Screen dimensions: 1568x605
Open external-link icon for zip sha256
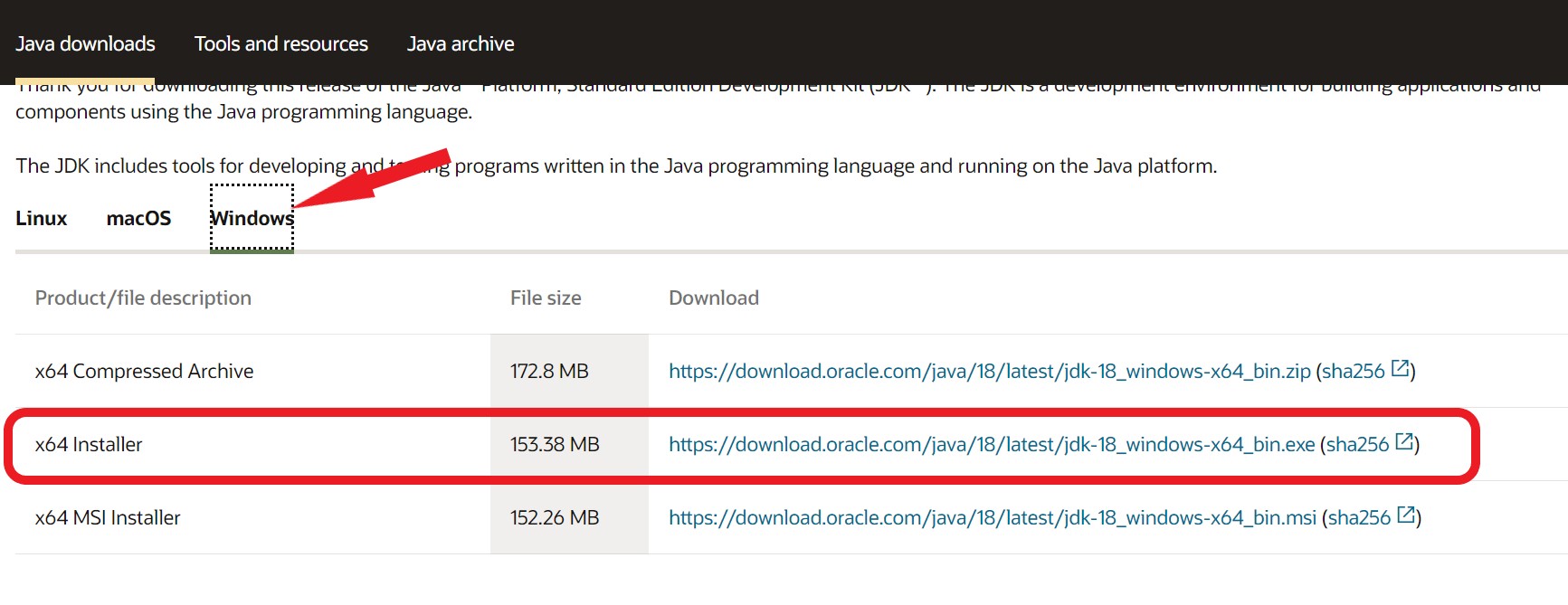coord(1400,369)
